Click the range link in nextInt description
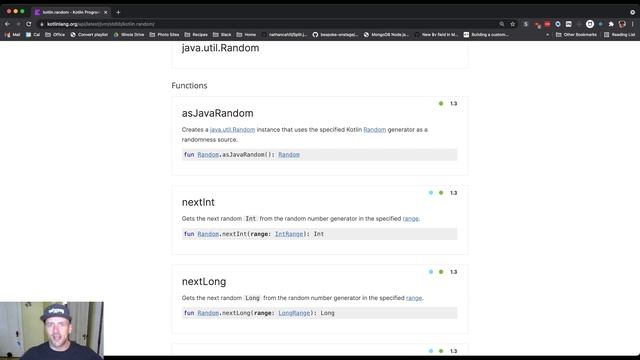Image resolution: width=640 pixels, height=360 pixels. 411,219
